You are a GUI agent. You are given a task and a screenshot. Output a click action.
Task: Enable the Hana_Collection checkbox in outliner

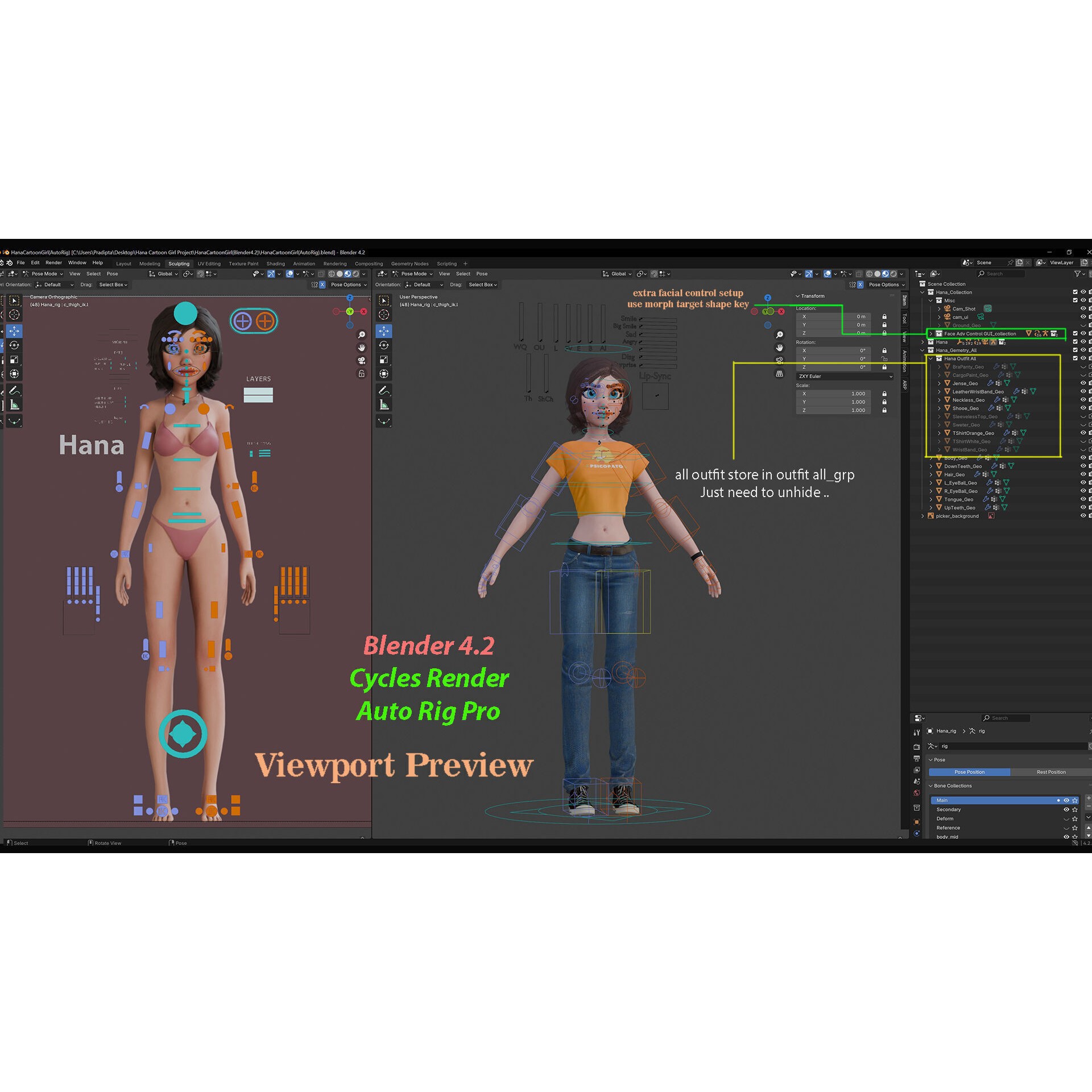pos(1075,292)
